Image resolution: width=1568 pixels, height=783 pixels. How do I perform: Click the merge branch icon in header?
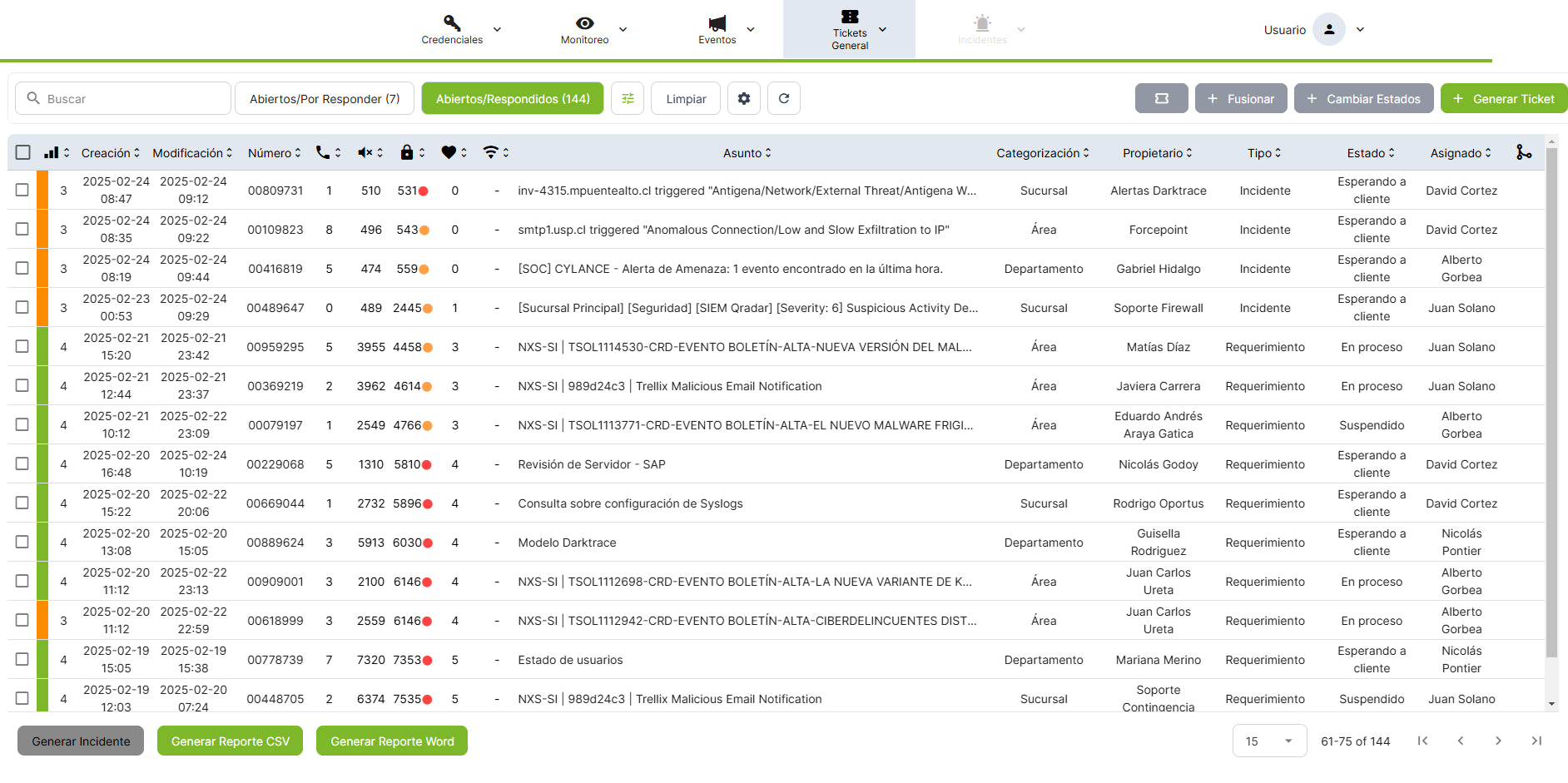(1523, 152)
